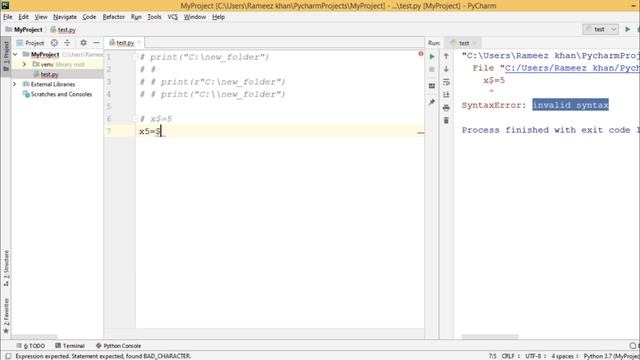This screenshot has width=640, height=360.
Task: Open the Refactor menu
Action: click(113, 17)
